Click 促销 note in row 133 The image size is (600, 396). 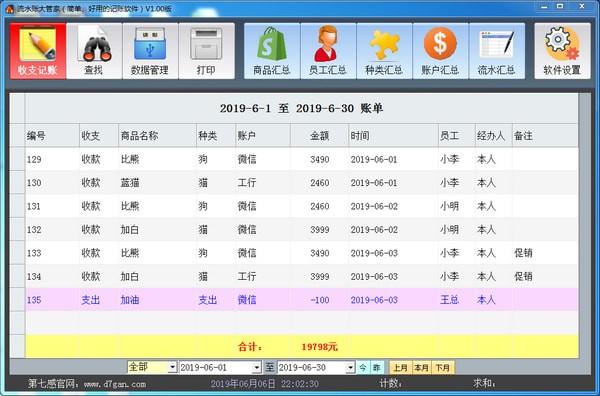tap(523, 253)
